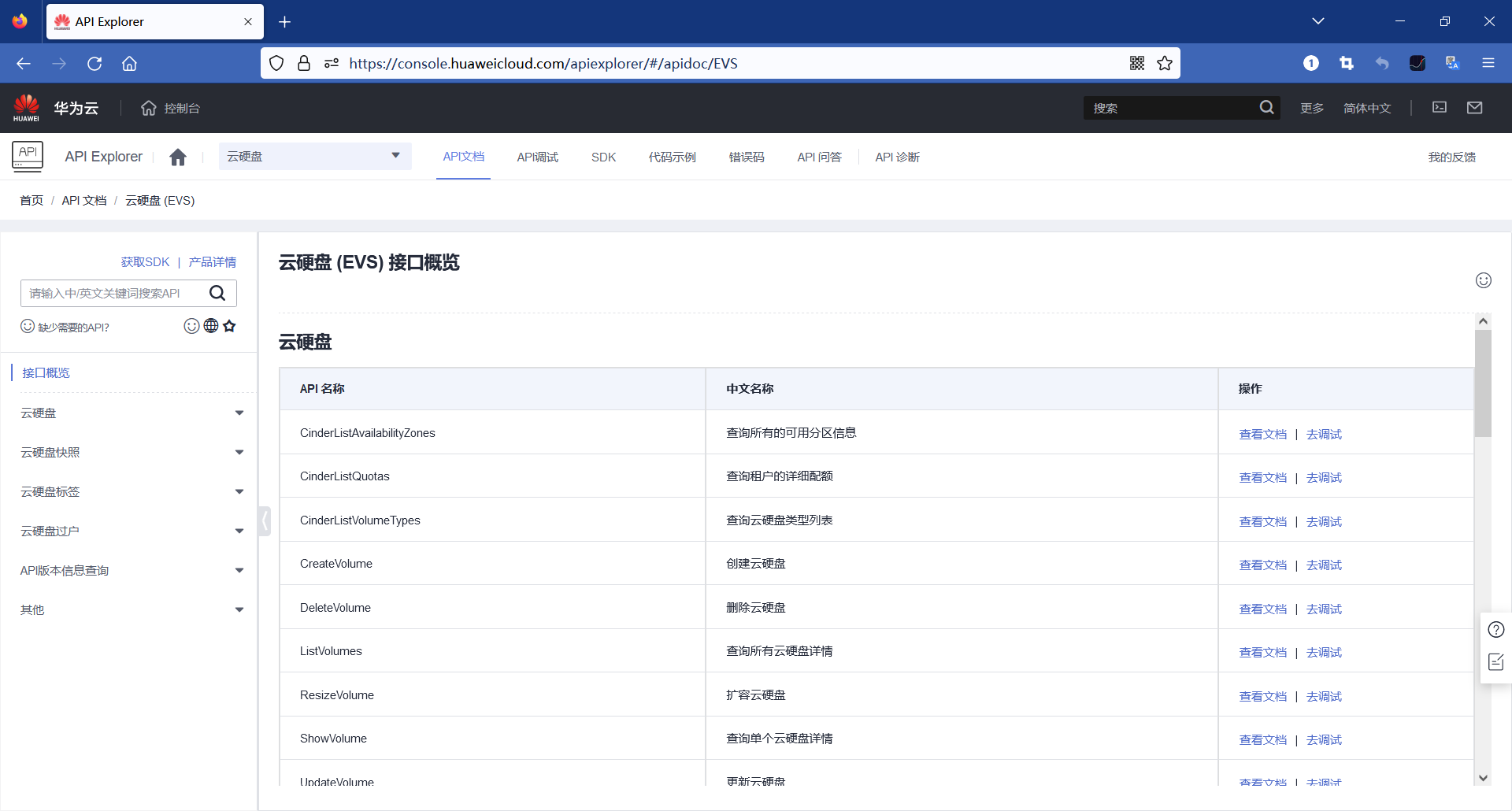Open the 获取SDK link
The width and height of the screenshot is (1512, 811).
pos(146,261)
